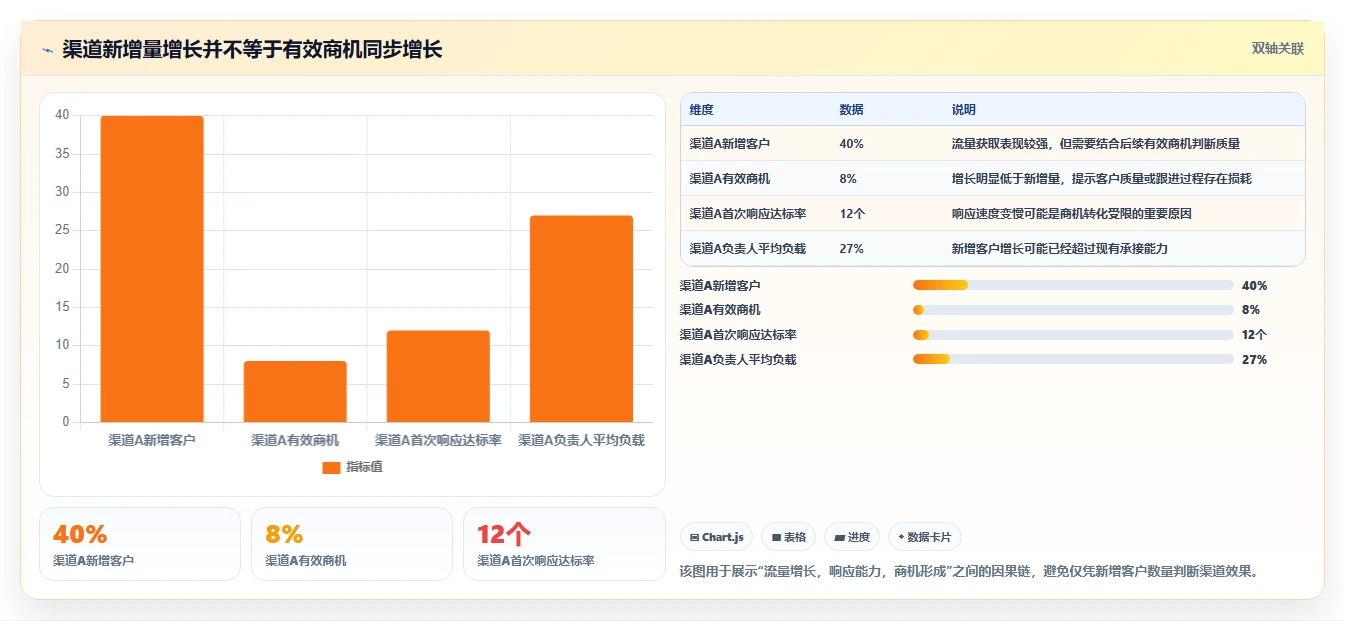Select the chart bar for 渠道A首次响应达标率
Viewport: 1345px width, 621px height.
click(438, 376)
